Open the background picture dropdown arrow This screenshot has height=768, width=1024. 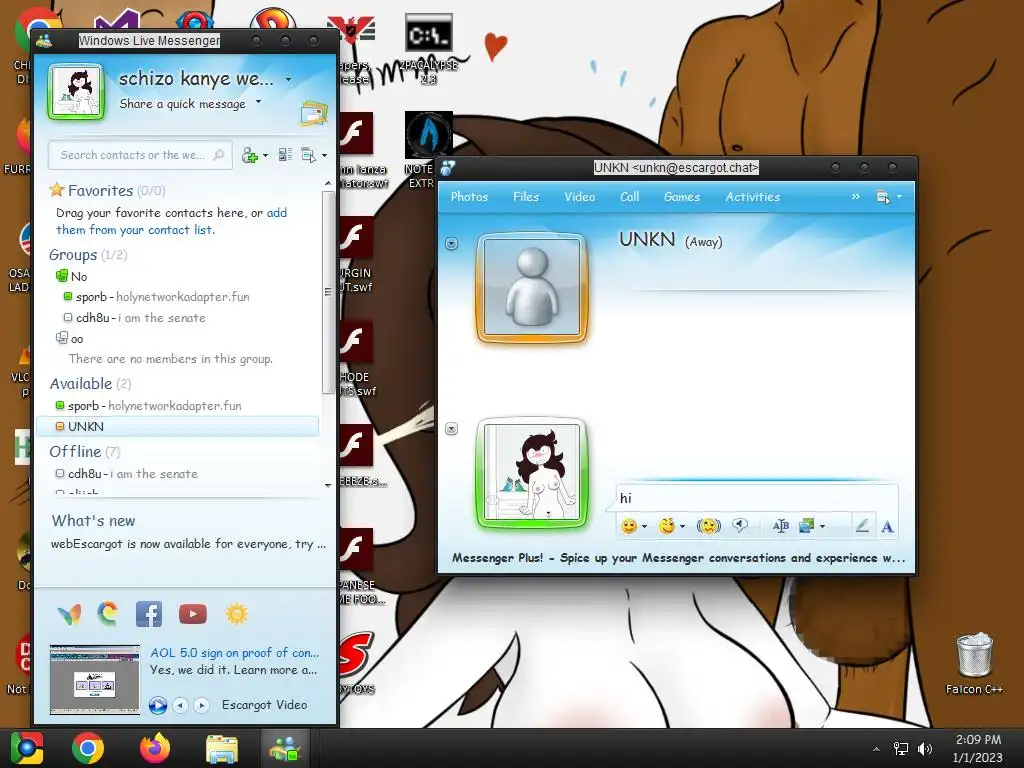(x=822, y=526)
